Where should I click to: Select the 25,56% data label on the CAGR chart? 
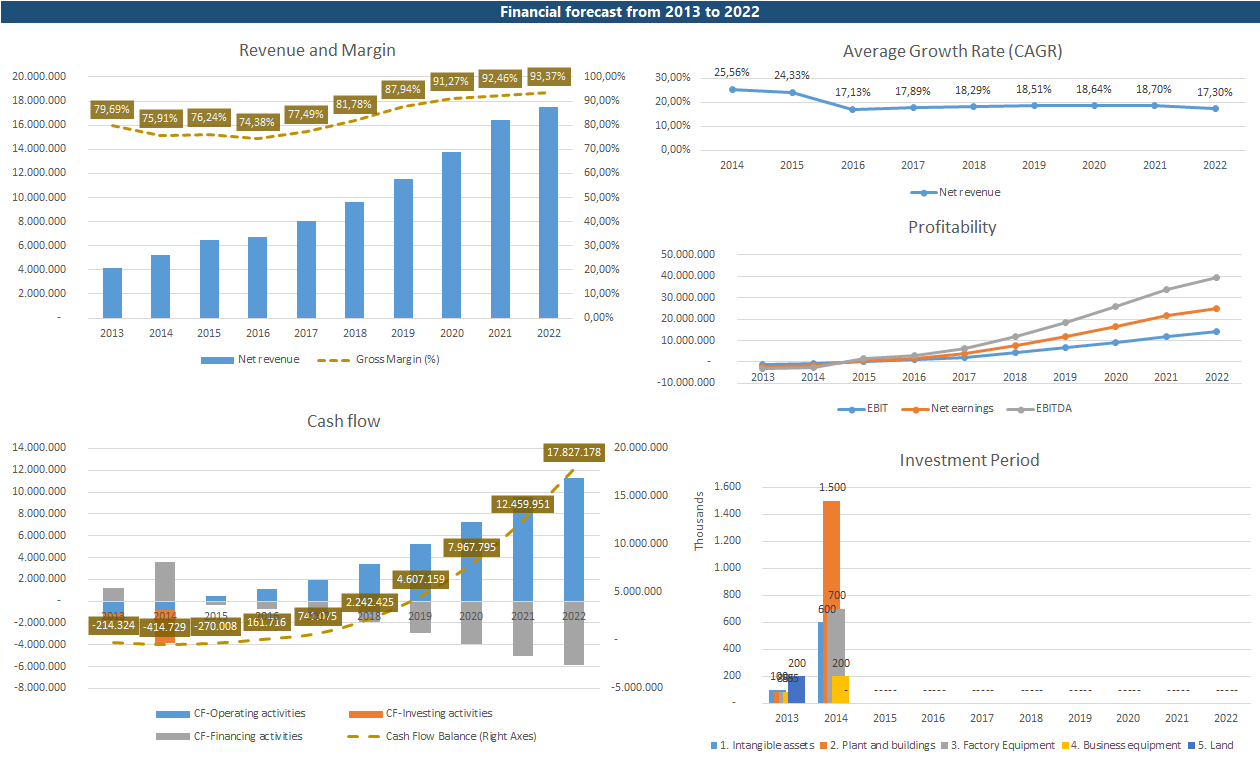[733, 73]
